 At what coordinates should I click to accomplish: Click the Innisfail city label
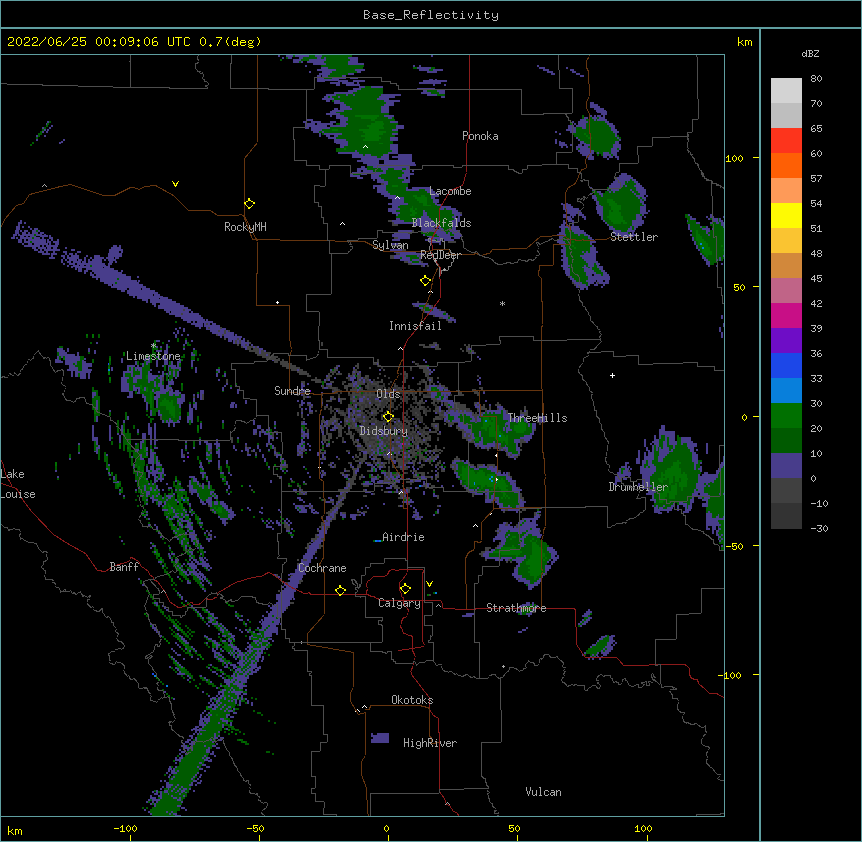coord(415,326)
